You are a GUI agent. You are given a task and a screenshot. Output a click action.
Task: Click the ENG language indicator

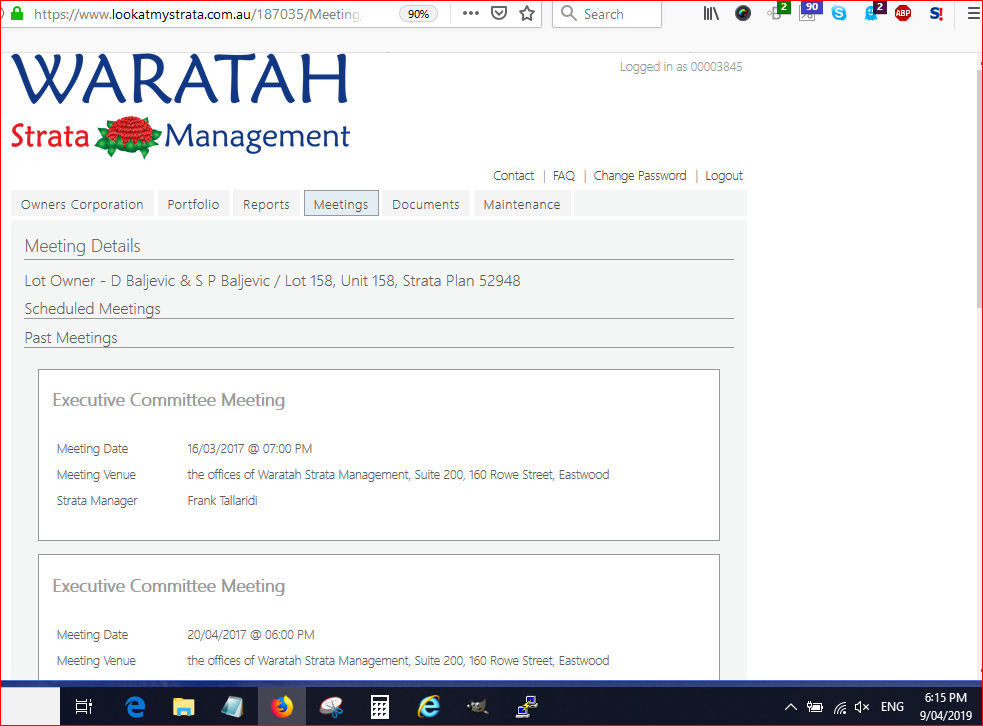(x=892, y=707)
